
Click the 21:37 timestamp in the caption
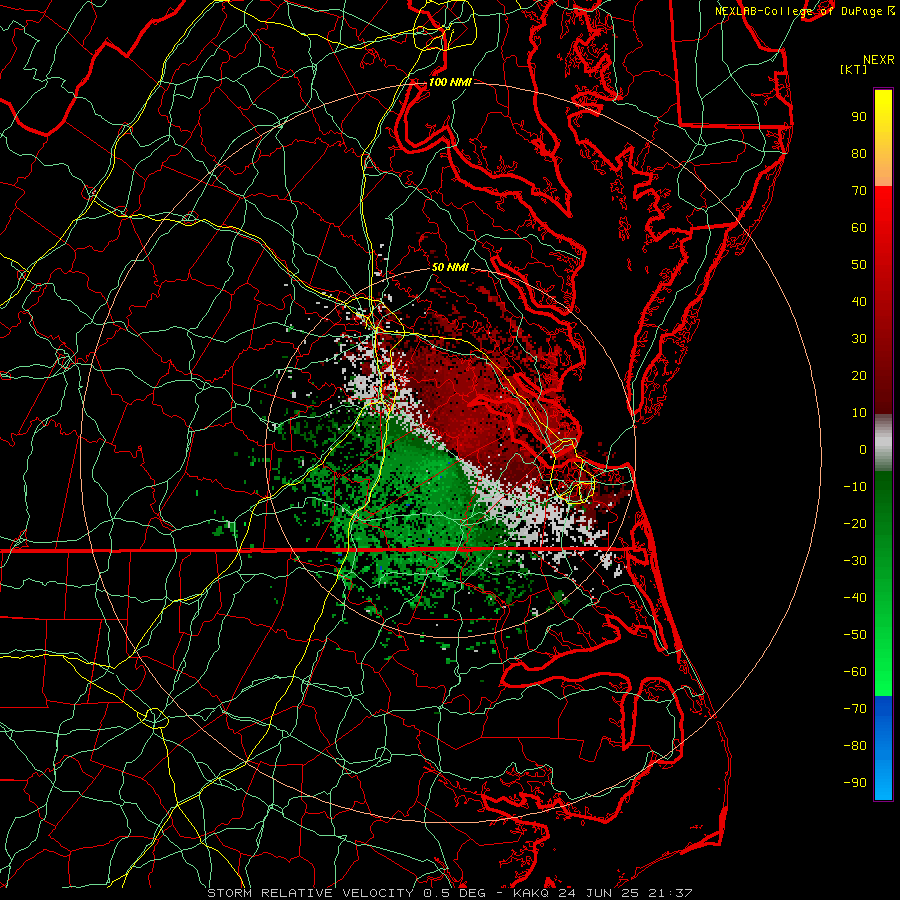tap(670, 893)
